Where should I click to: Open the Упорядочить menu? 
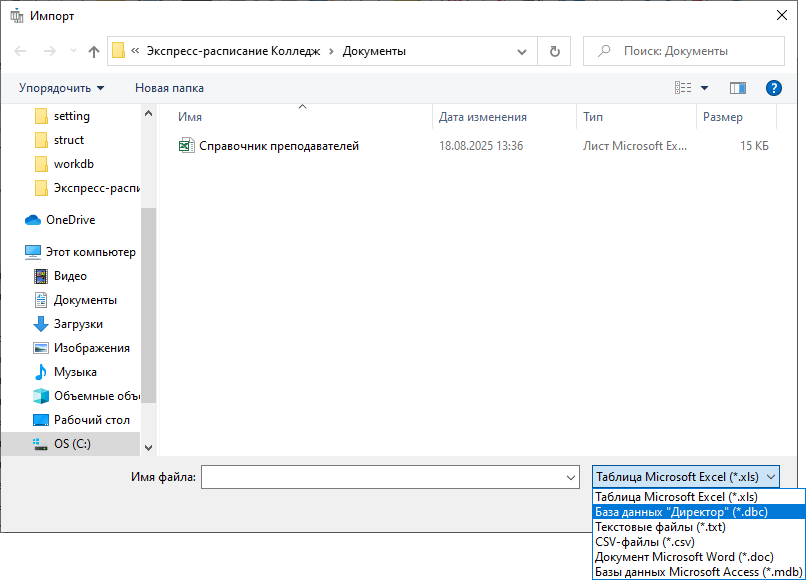pyautogui.click(x=61, y=88)
